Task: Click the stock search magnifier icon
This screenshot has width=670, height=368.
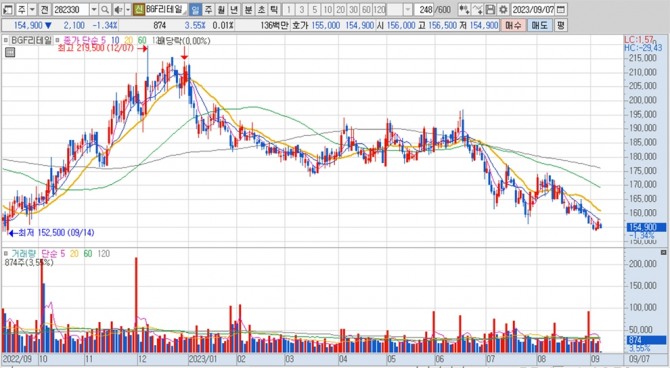Action: [105, 9]
